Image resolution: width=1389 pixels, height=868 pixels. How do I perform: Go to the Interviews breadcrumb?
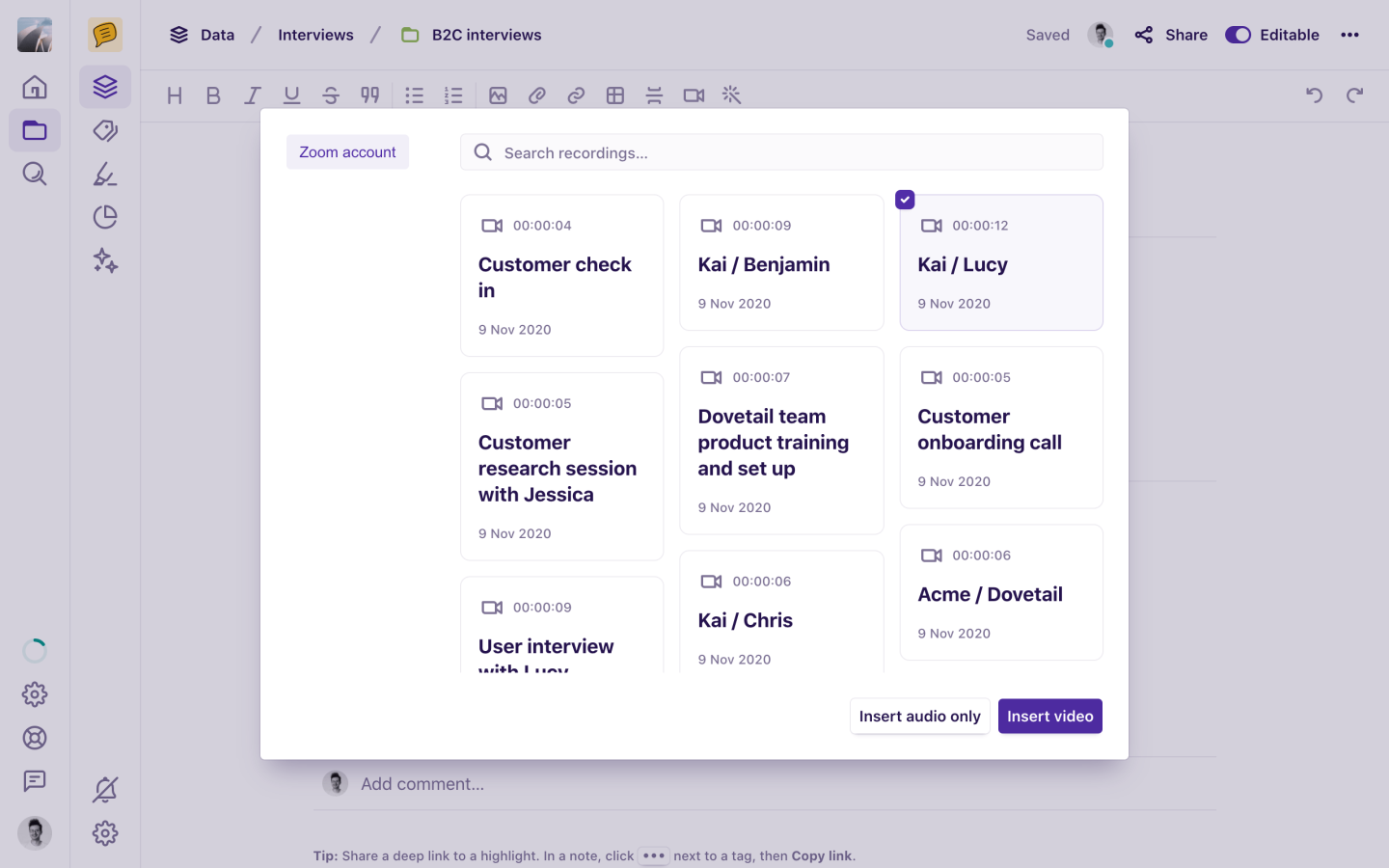315,35
